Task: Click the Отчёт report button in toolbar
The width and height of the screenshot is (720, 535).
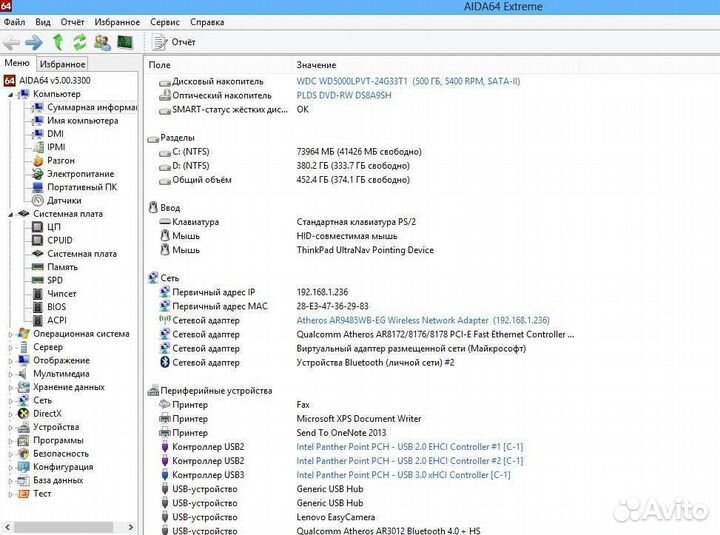Action: click(x=174, y=42)
